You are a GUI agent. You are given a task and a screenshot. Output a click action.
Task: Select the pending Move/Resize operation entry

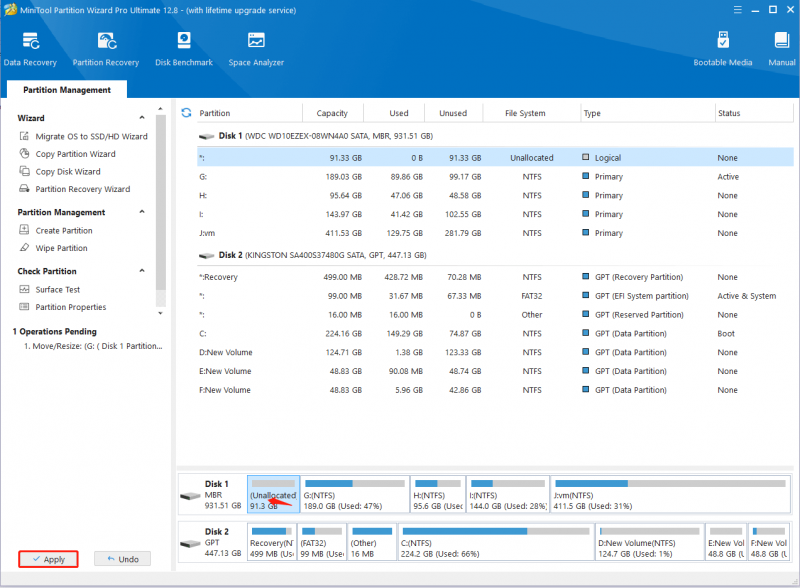93,346
